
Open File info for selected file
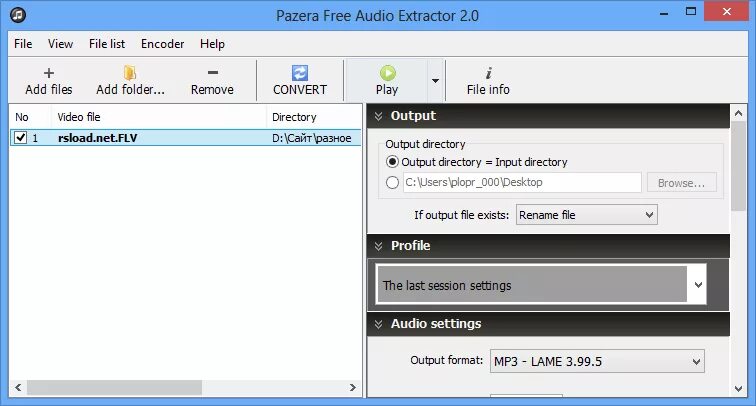pos(488,81)
